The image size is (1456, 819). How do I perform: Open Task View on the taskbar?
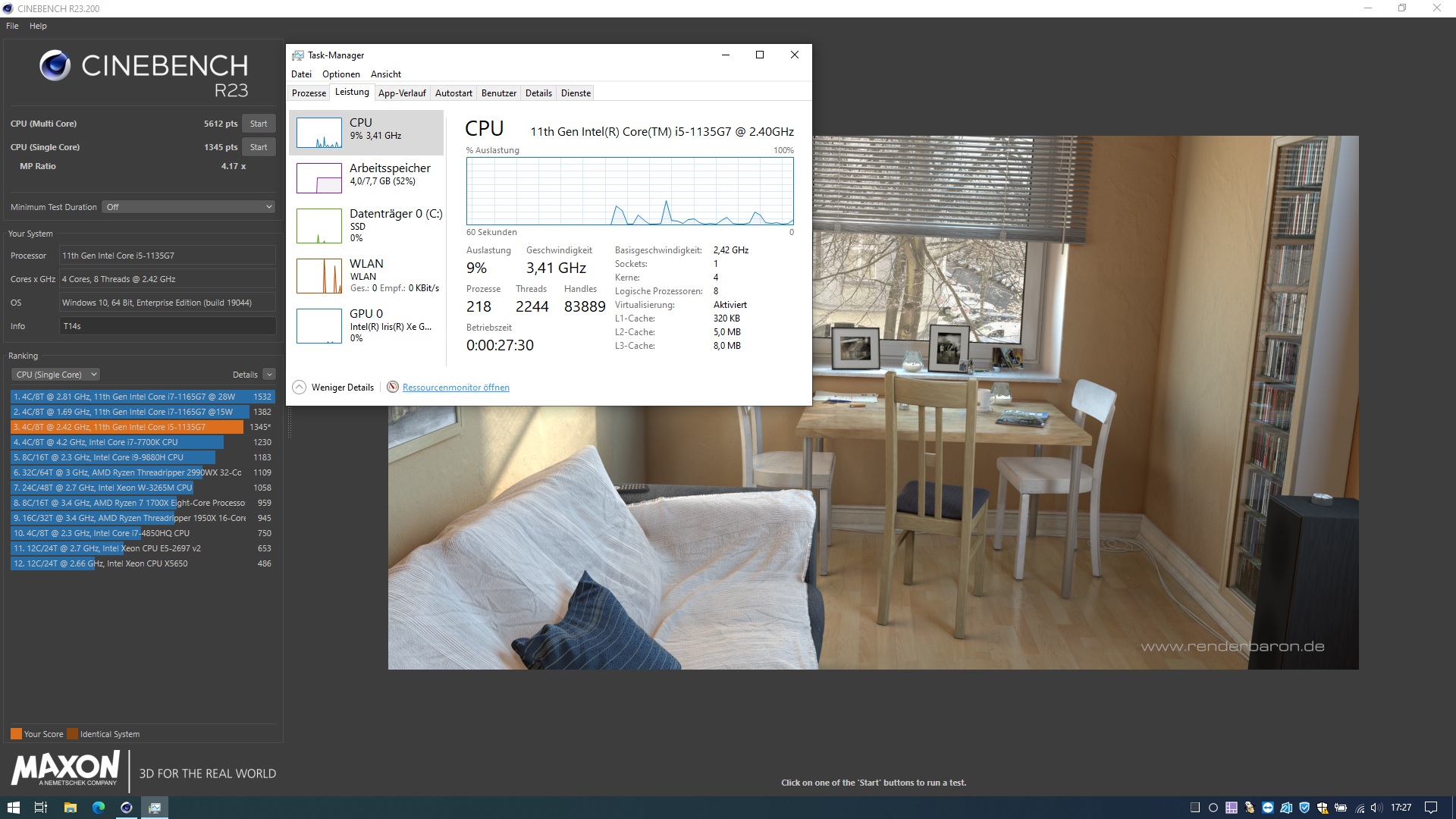pos(41,808)
